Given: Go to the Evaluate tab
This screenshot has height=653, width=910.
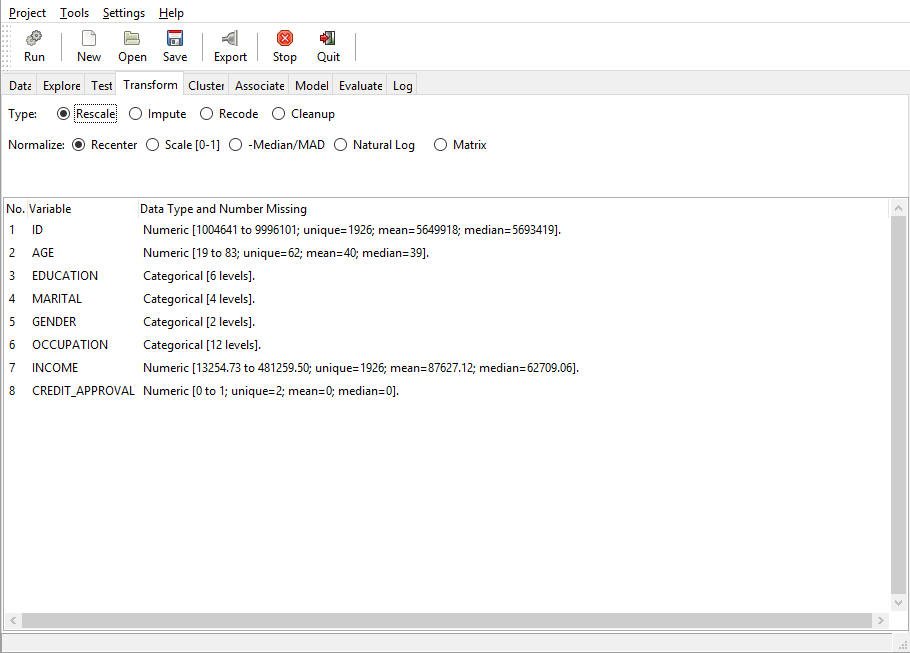Looking at the screenshot, I should point(360,86).
